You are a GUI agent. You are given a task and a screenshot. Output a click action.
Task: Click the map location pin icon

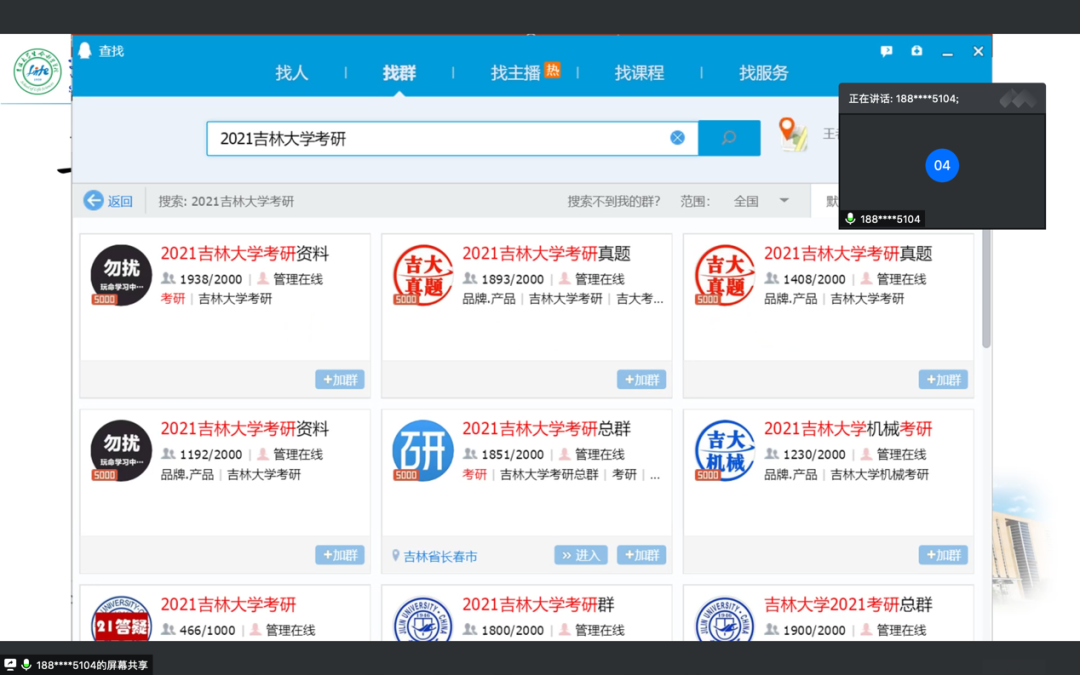click(x=792, y=134)
